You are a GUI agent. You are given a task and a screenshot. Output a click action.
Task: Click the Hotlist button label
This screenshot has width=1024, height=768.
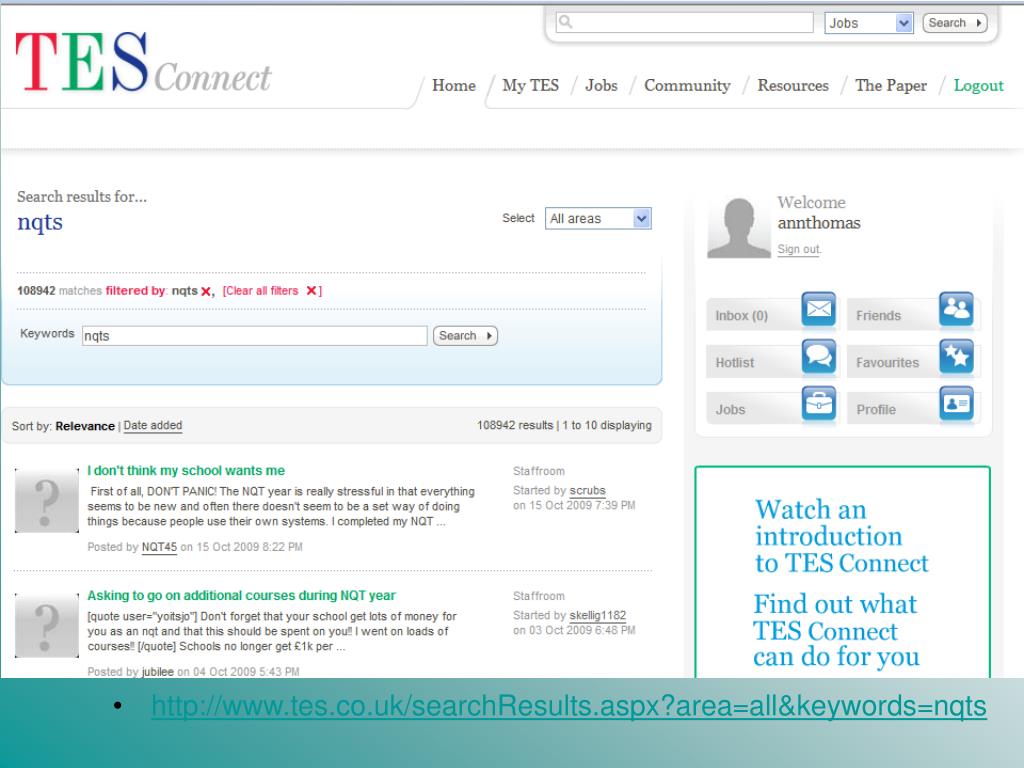tap(735, 362)
